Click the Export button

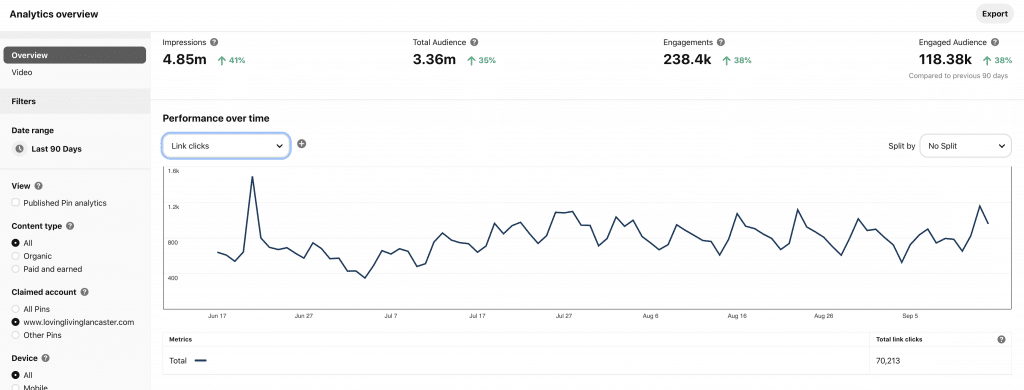[x=995, y=14]
